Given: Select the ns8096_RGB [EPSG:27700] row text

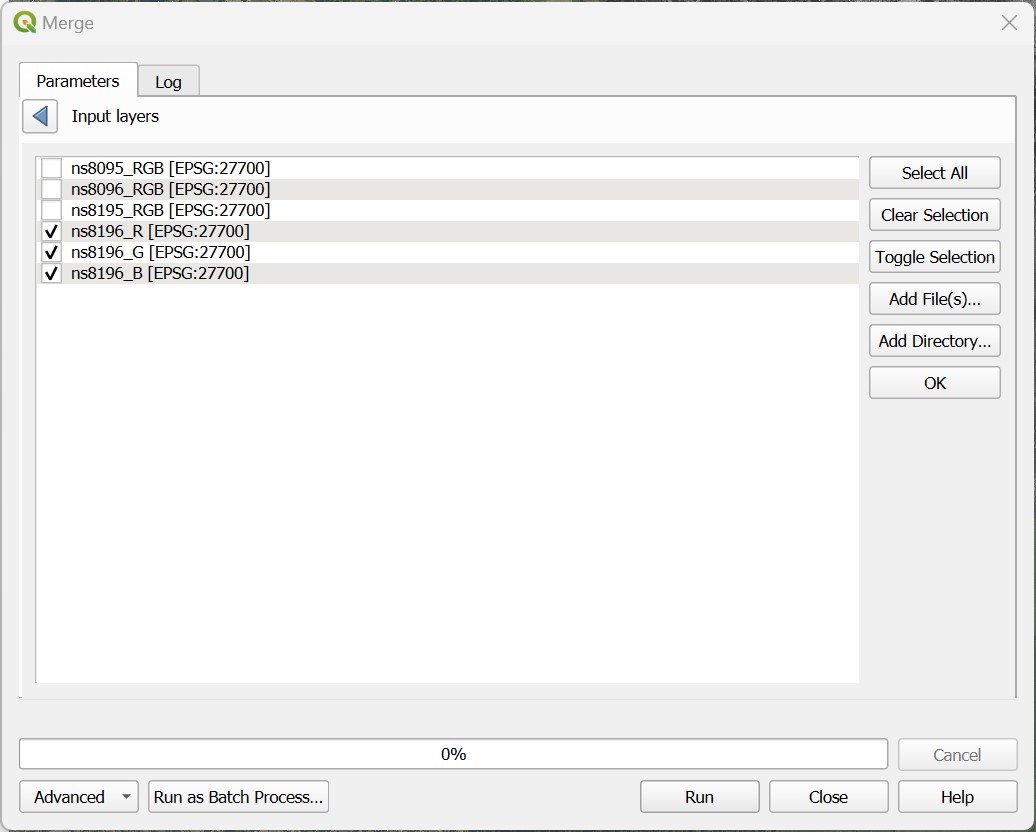Looking at the screenshot, I should [x=170, y=189].
